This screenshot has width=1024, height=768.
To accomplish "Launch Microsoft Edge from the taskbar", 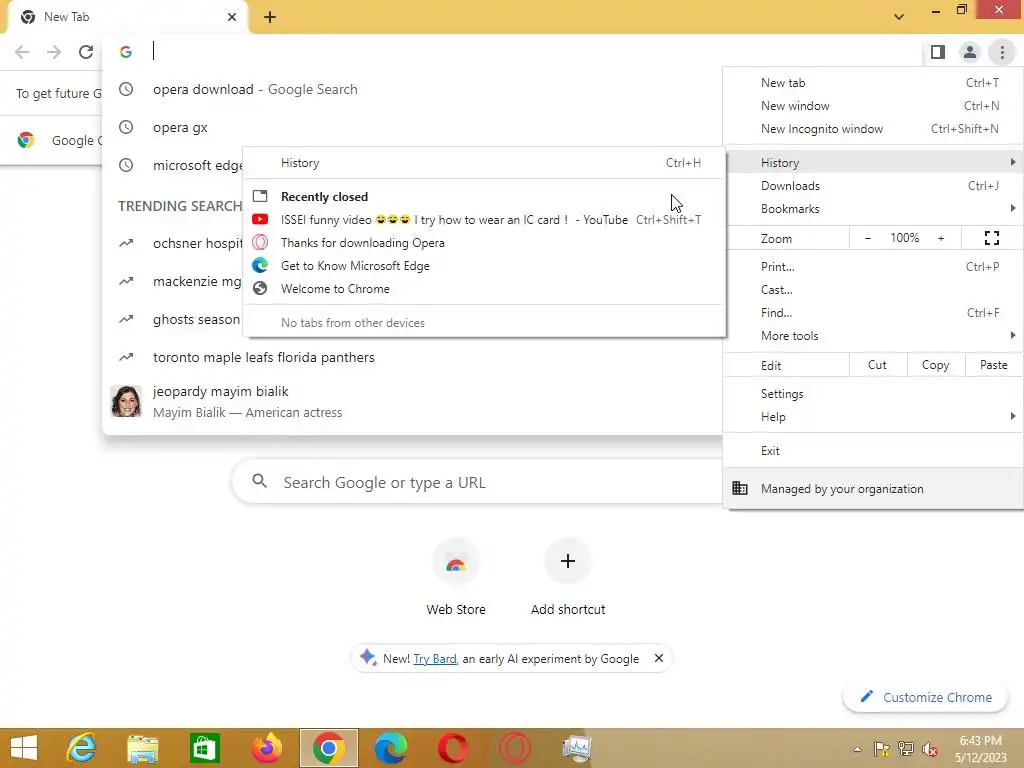I will (x=391, y=748).
